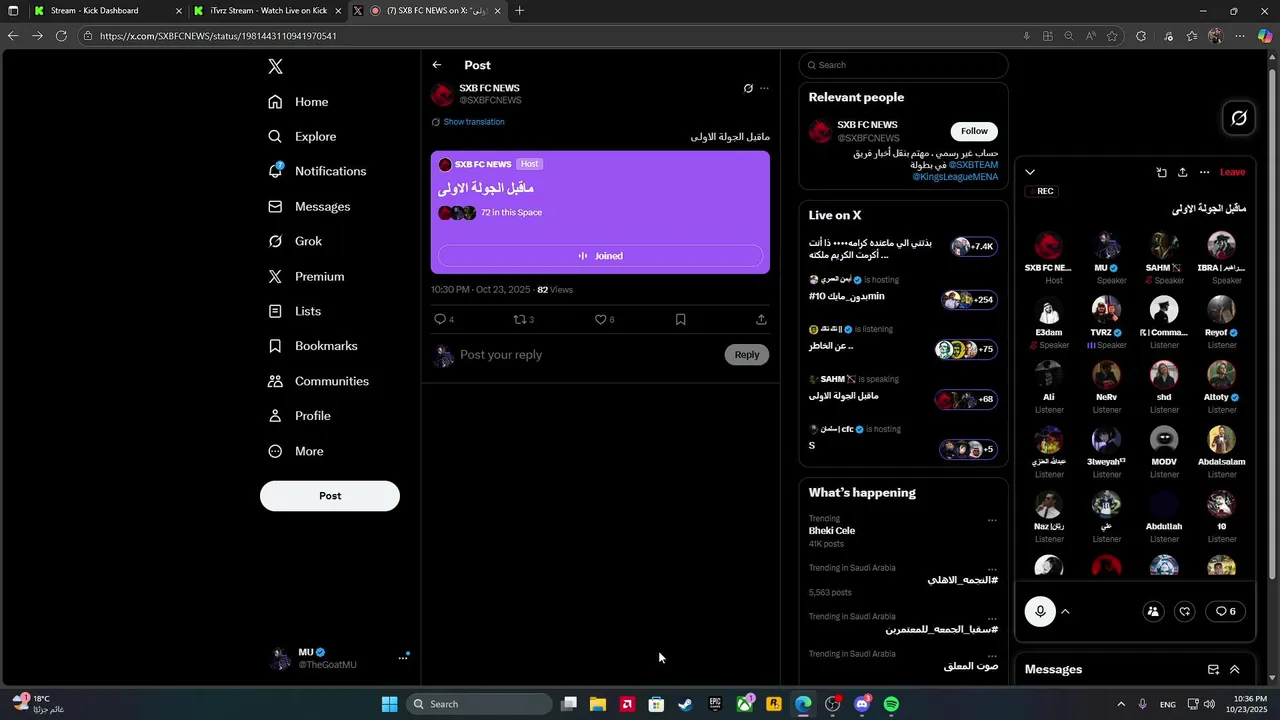Click into the Search field on X
Viewport: 1280px width, 720px height.
pyautogui.click(x=903, y=65)
